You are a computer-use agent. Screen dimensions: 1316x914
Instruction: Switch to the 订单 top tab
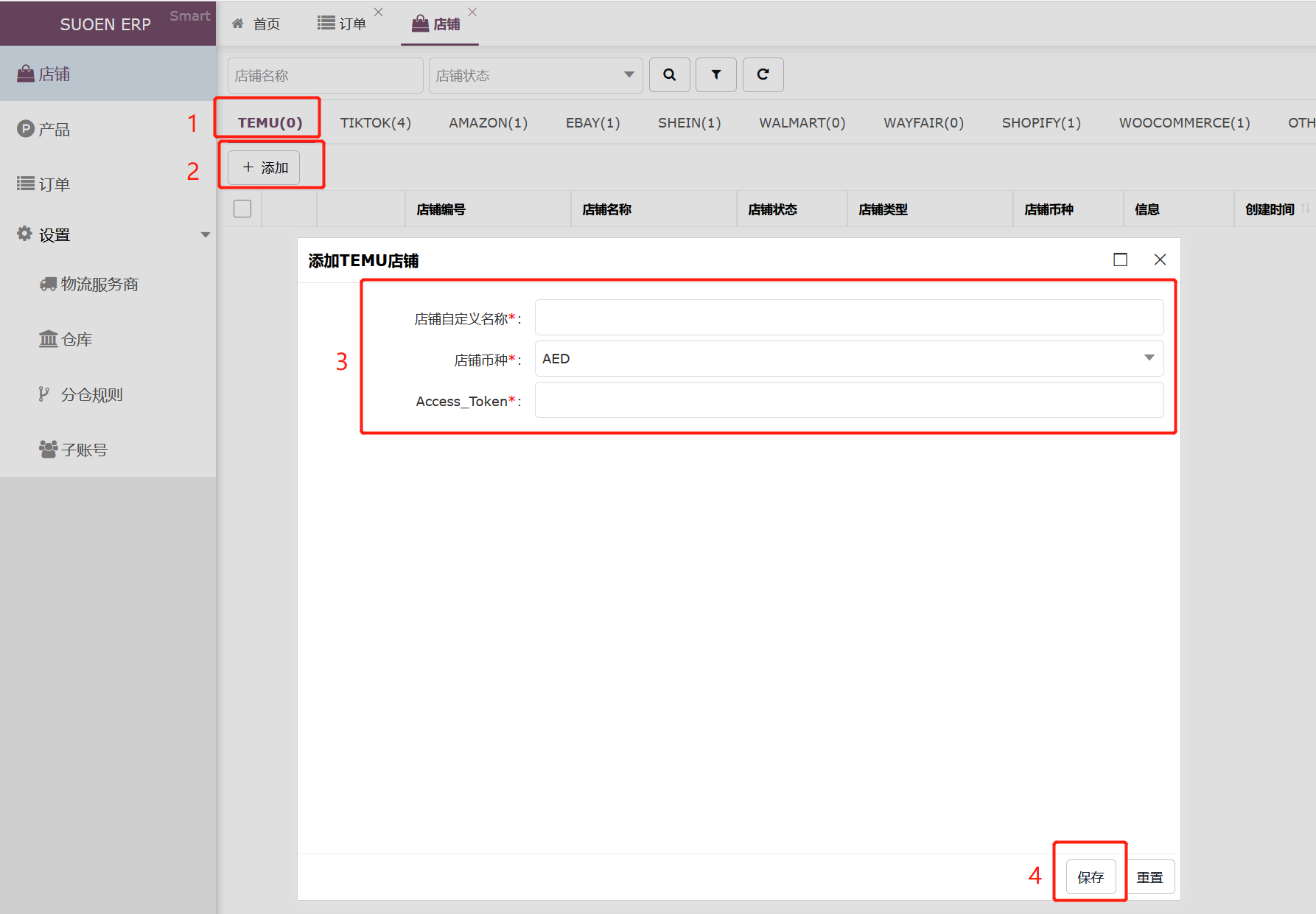tap(342, 24)
